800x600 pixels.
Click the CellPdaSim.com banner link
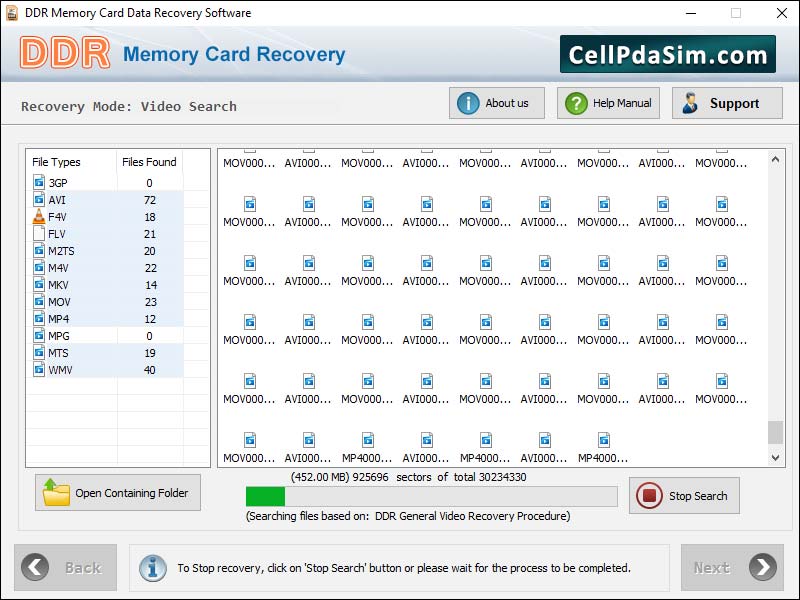[x=667, y=55]
